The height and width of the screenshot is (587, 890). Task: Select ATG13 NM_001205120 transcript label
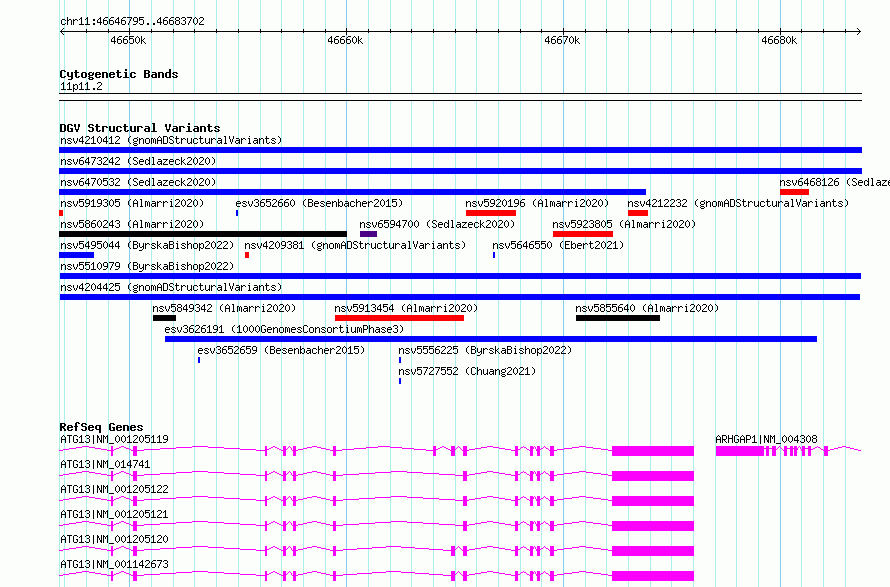click(x=114, y=539)
